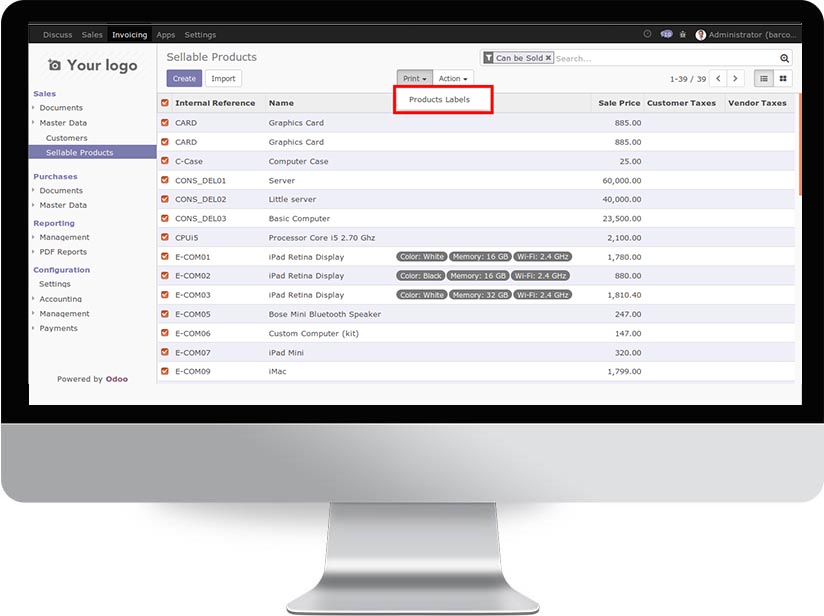The height and width of the screenshot is (616, 824).
Task: Switch to kanban grid view icon
Action: point(783,78)
